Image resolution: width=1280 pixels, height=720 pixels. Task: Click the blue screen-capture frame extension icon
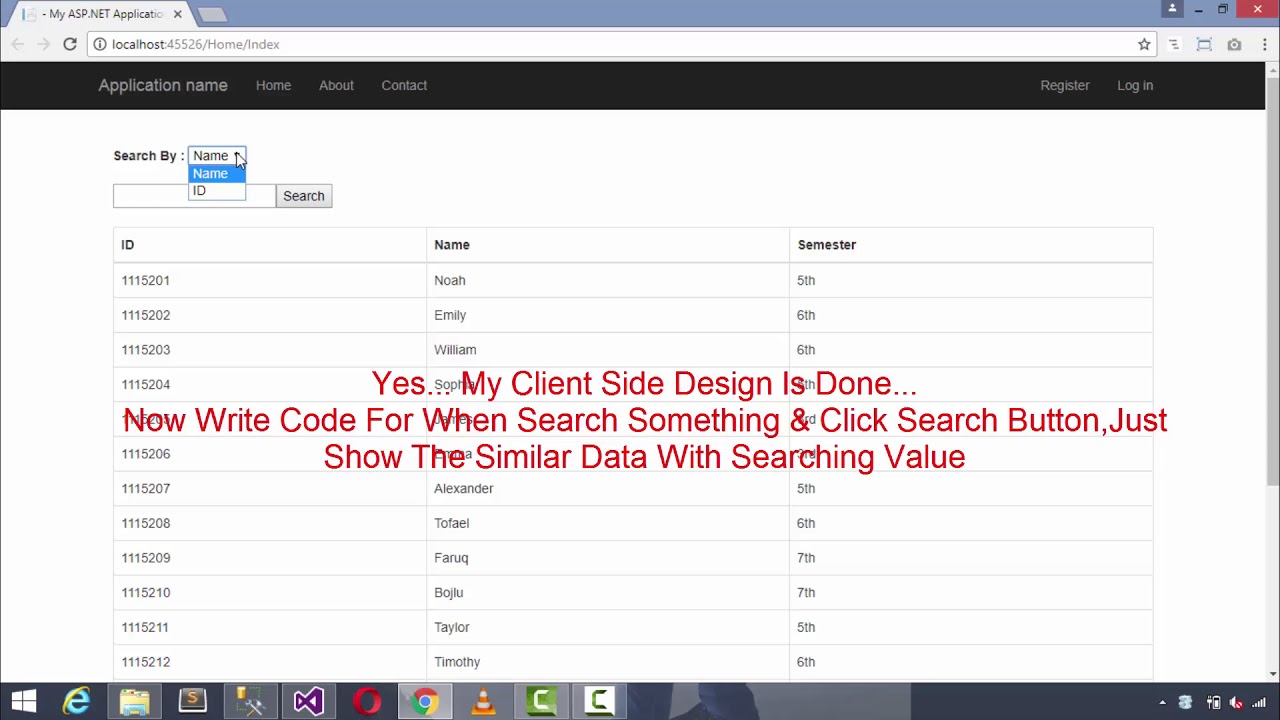tap(1204, 44)
